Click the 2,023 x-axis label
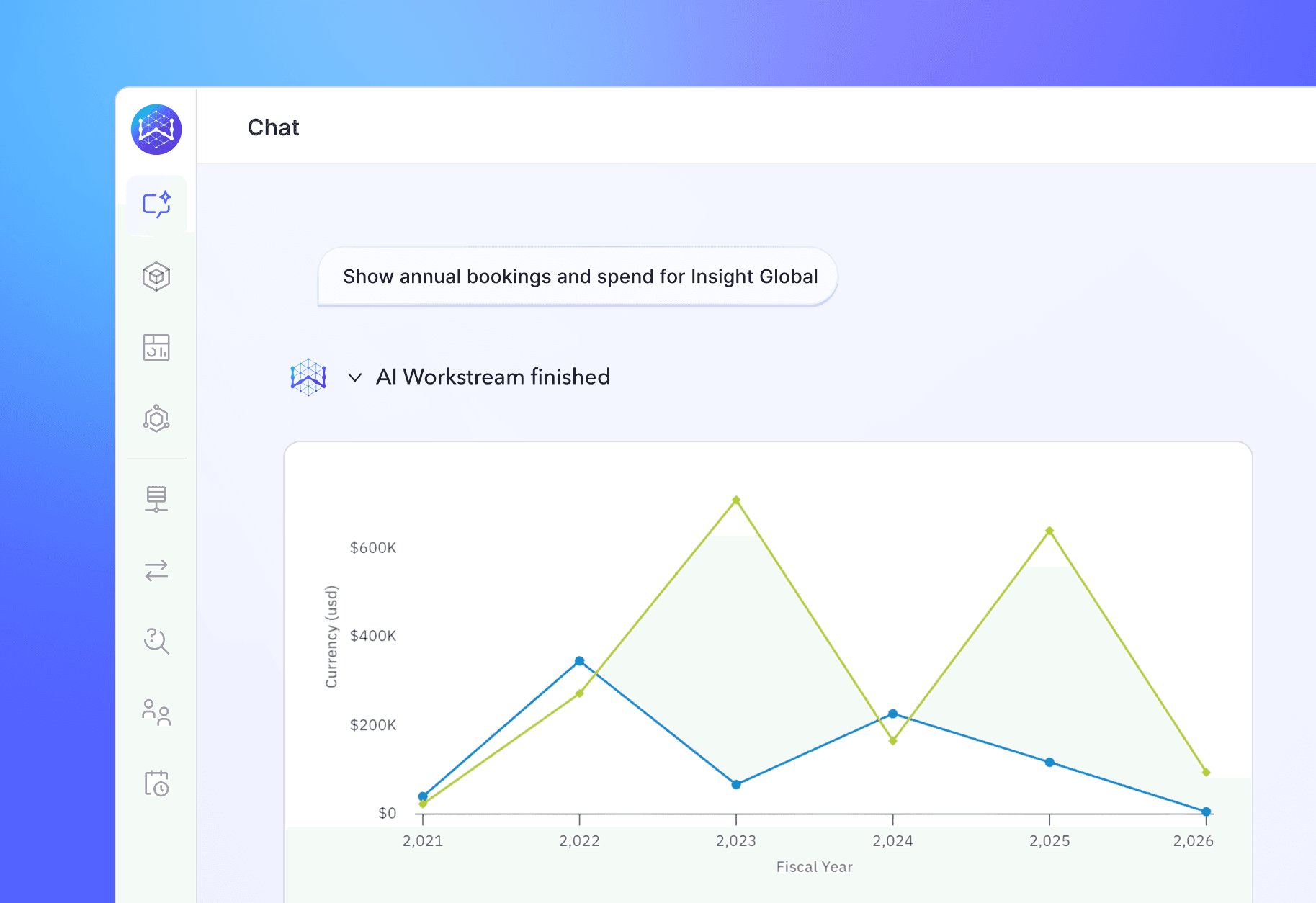Image resolution: width=1316 pixels, height=903 pixels. tap(736, 841)
